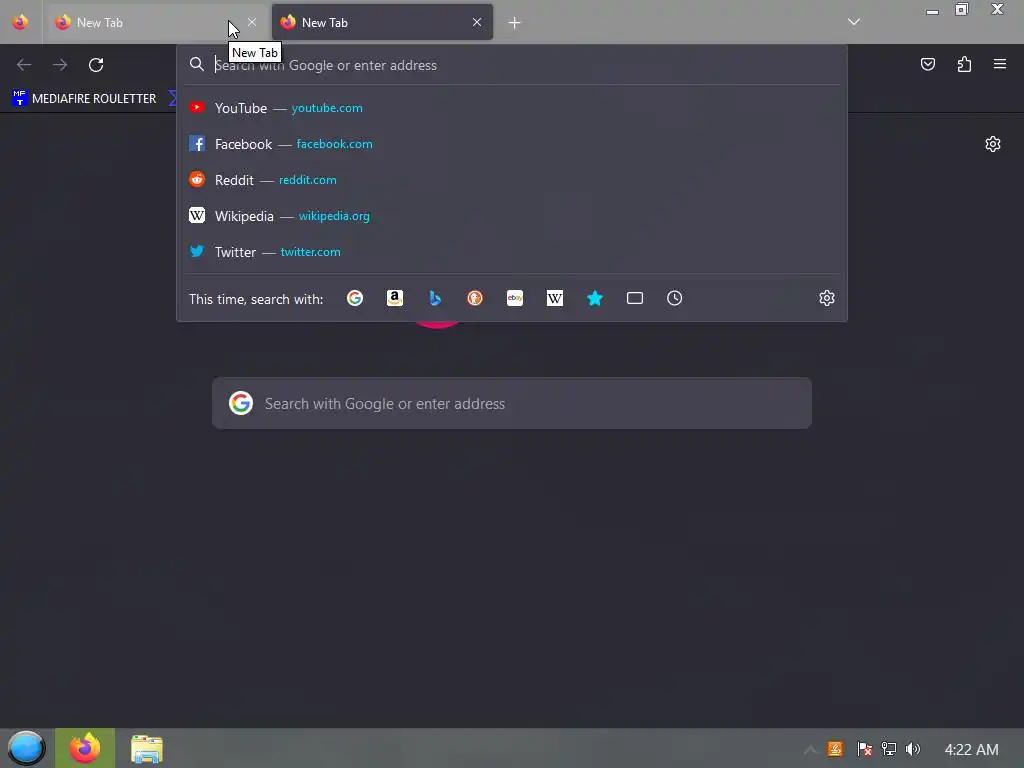Open File Explorer from taskbar
This screenshot has width=1024, height=768.
(146, 748)
